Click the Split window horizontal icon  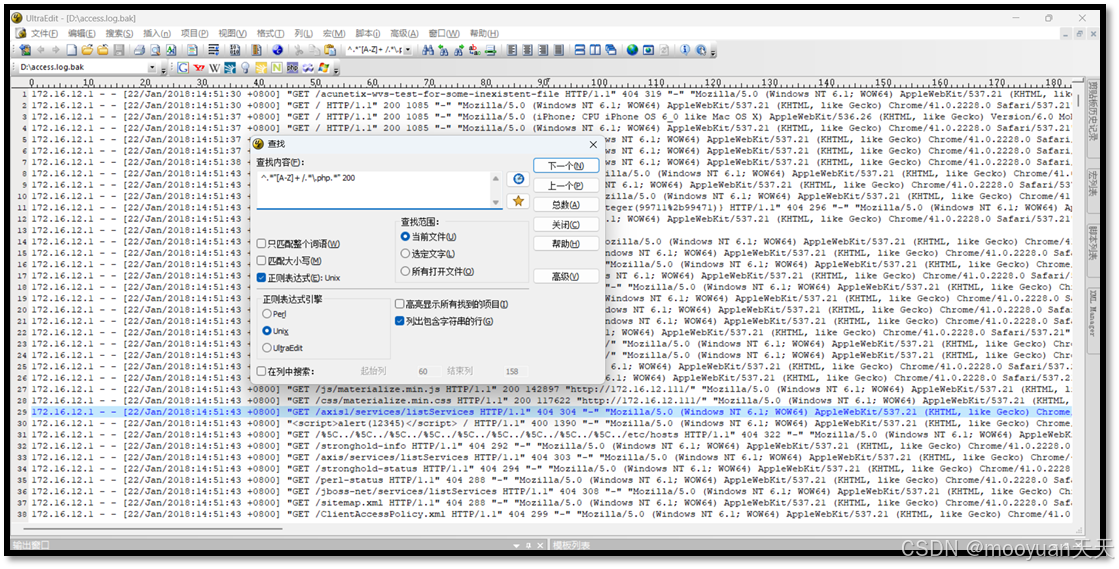pyautogui.click(x=579, y=50)
